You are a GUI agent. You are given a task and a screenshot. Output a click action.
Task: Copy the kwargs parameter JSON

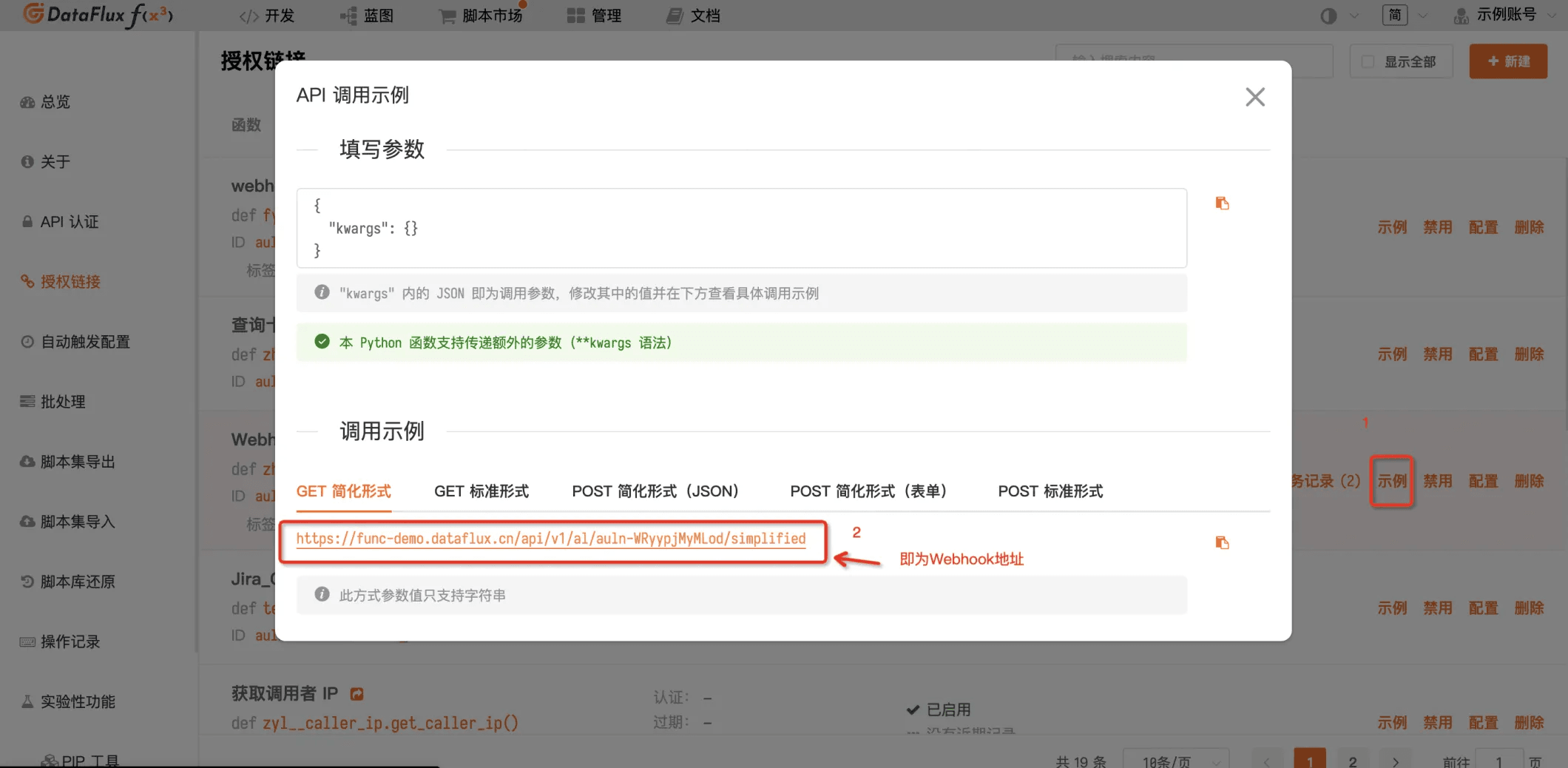1222,203
